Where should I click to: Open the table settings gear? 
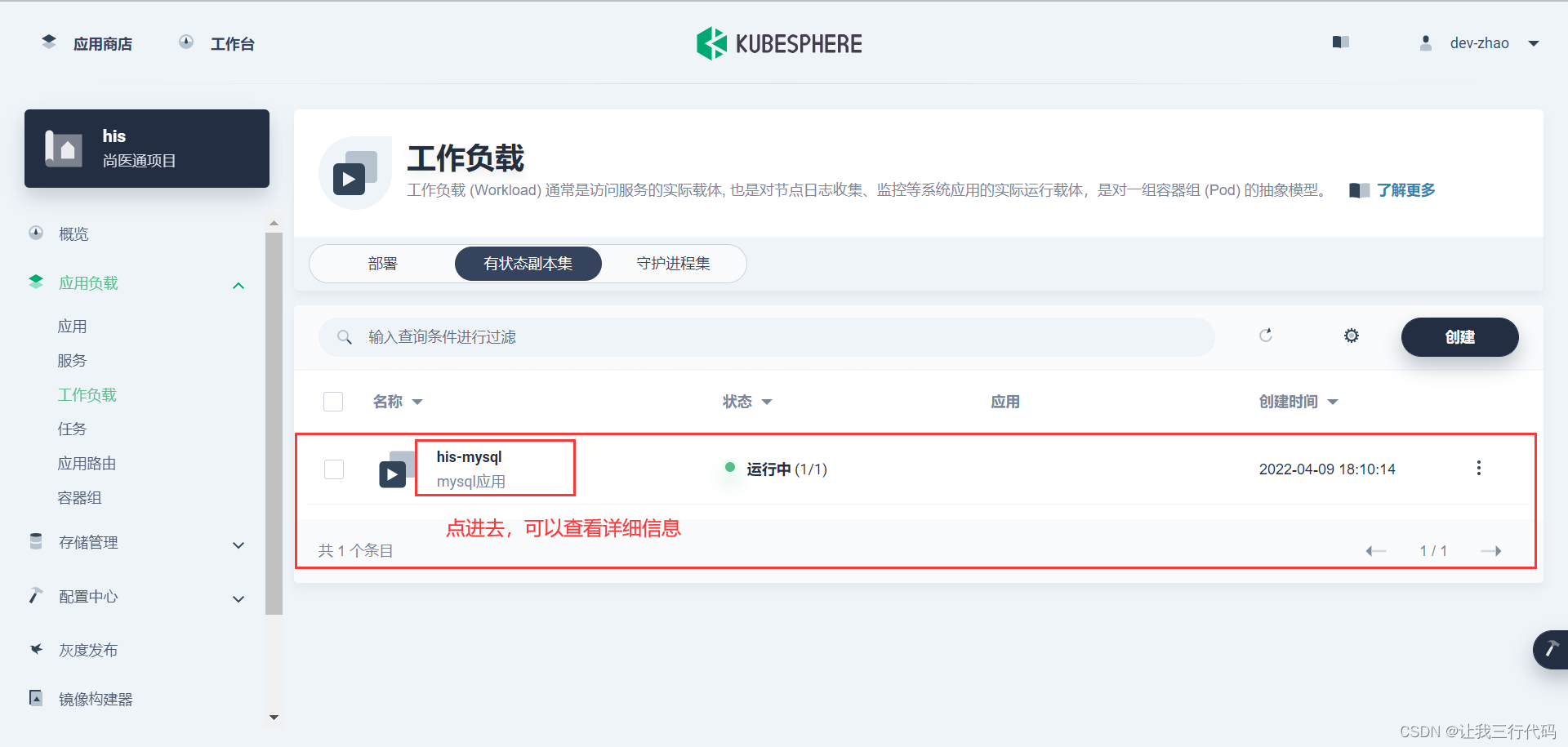point(1352,336)
